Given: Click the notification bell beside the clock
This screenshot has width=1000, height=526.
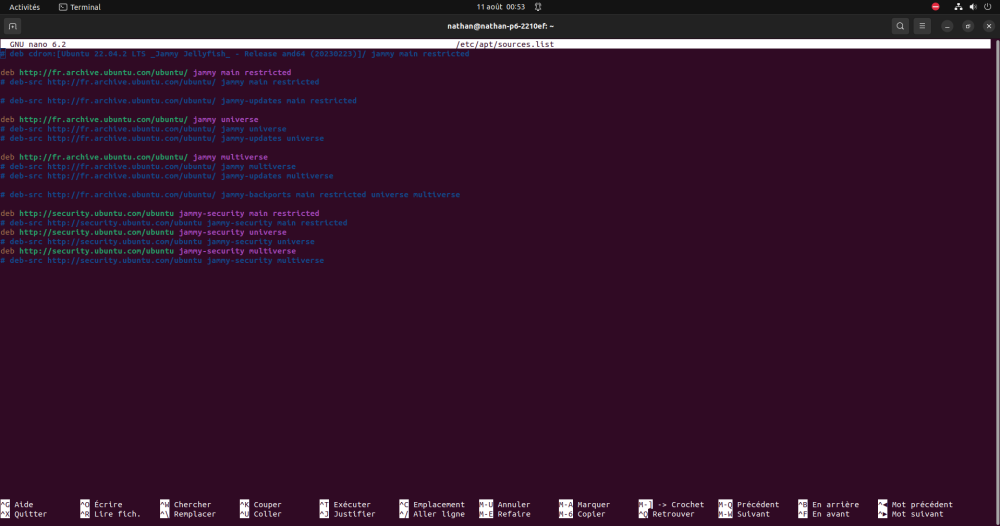Looking at the screenshot, I should point(540,7).
